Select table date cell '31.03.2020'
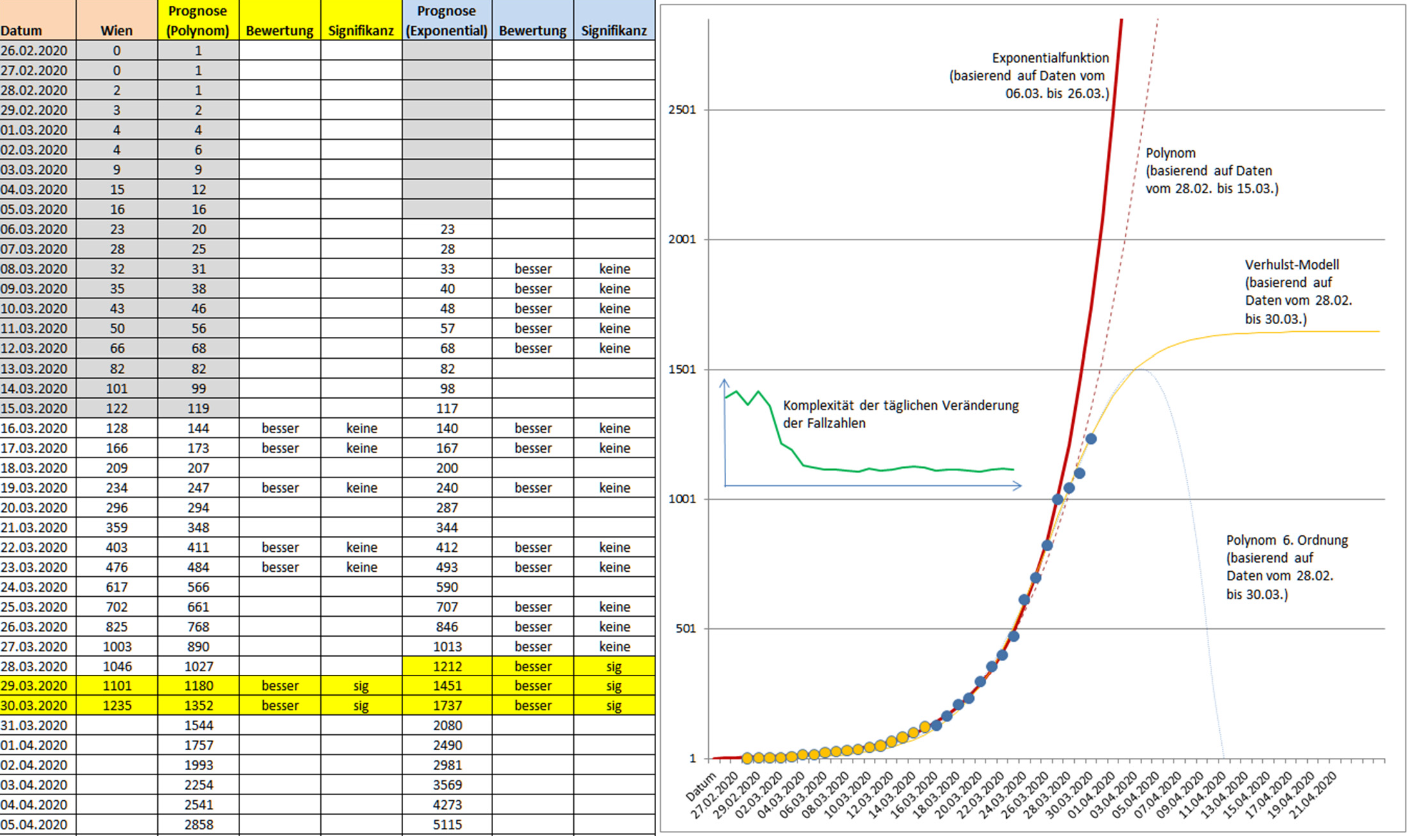The image size is (1408, 840). [x=38, y=725]
